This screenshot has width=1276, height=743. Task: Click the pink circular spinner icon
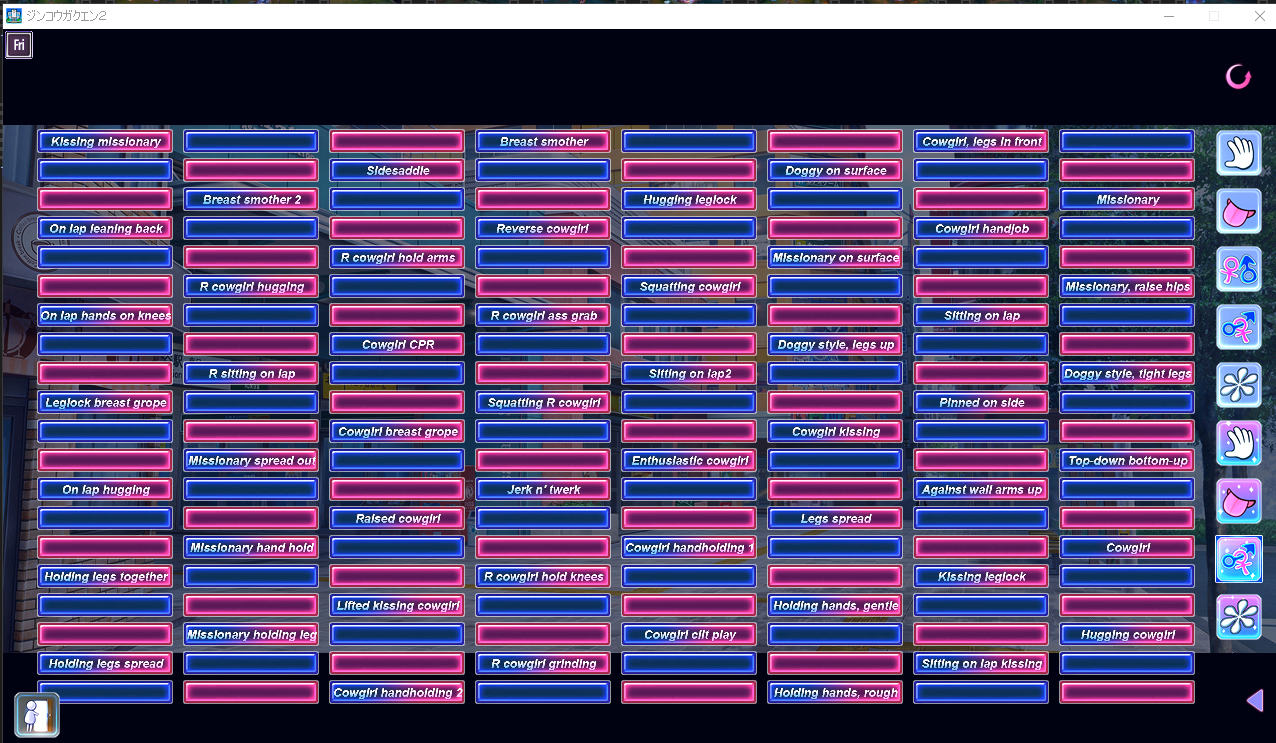point(1238,77)
